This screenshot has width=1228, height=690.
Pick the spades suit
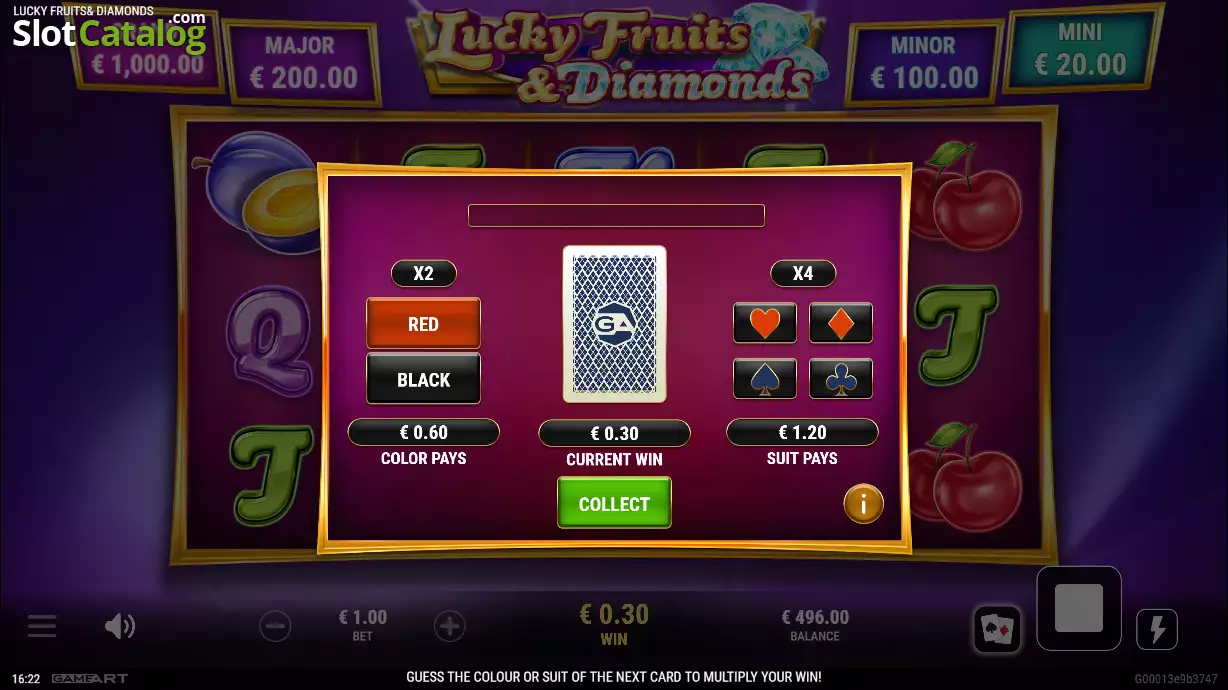pos(765,378)
